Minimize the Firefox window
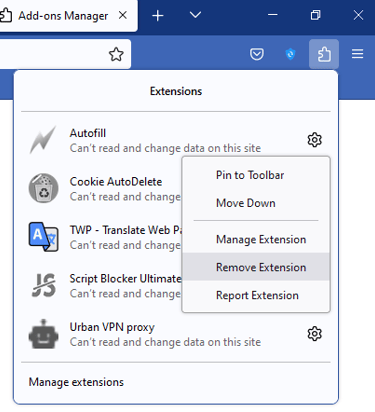This screenshot has width=375, height=412. (x=273, y=15)
